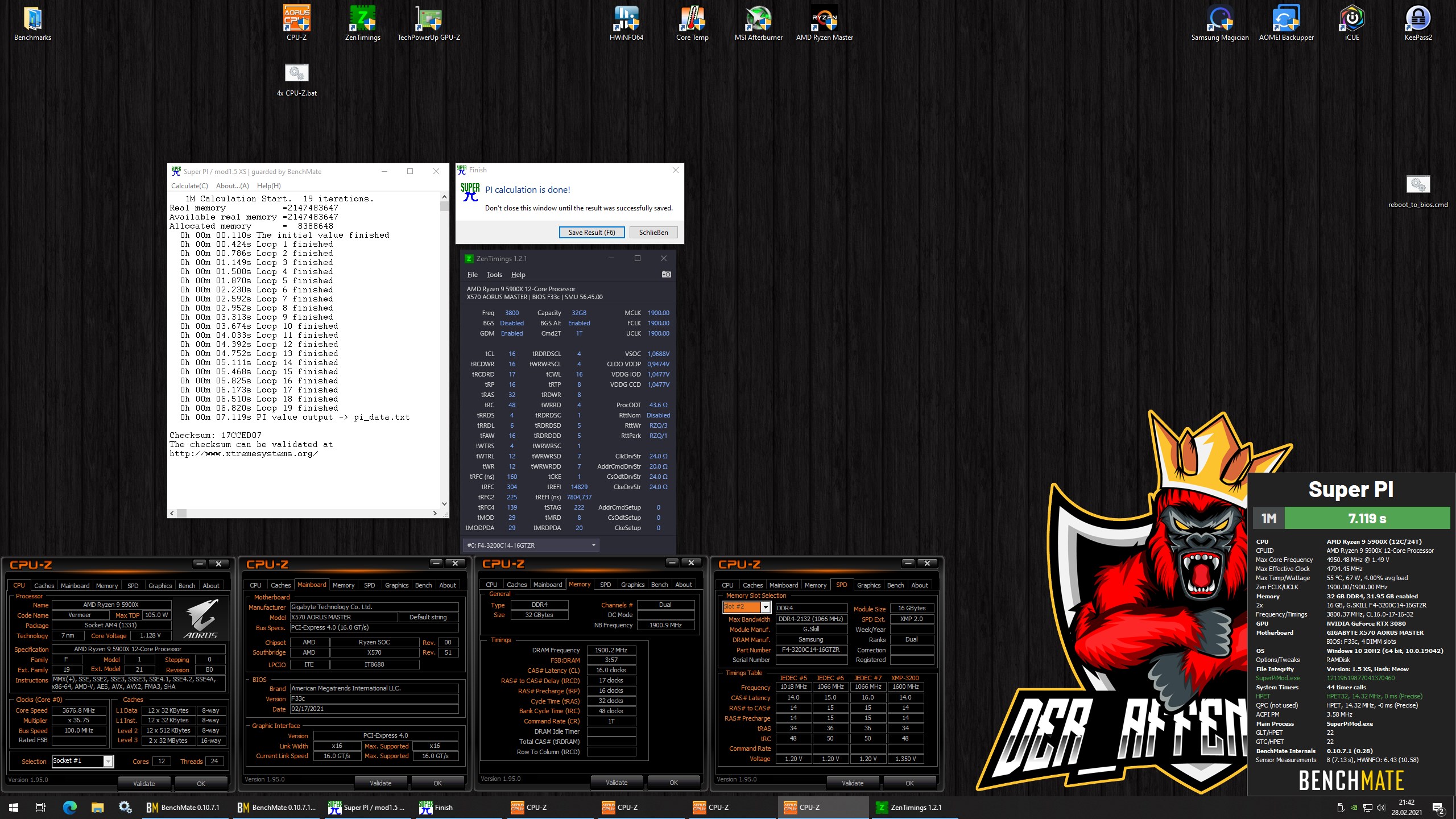Click the volume icon in system tray

click(1381, 807)
